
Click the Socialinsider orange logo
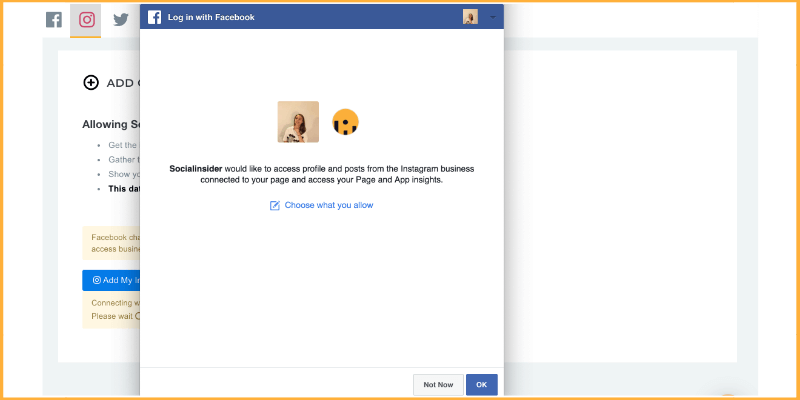(345, 122)
